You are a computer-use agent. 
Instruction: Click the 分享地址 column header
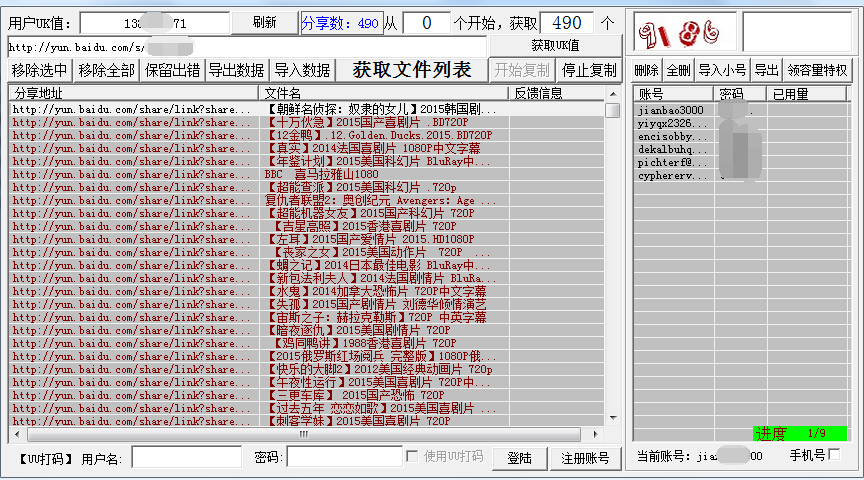pos(133,93)
